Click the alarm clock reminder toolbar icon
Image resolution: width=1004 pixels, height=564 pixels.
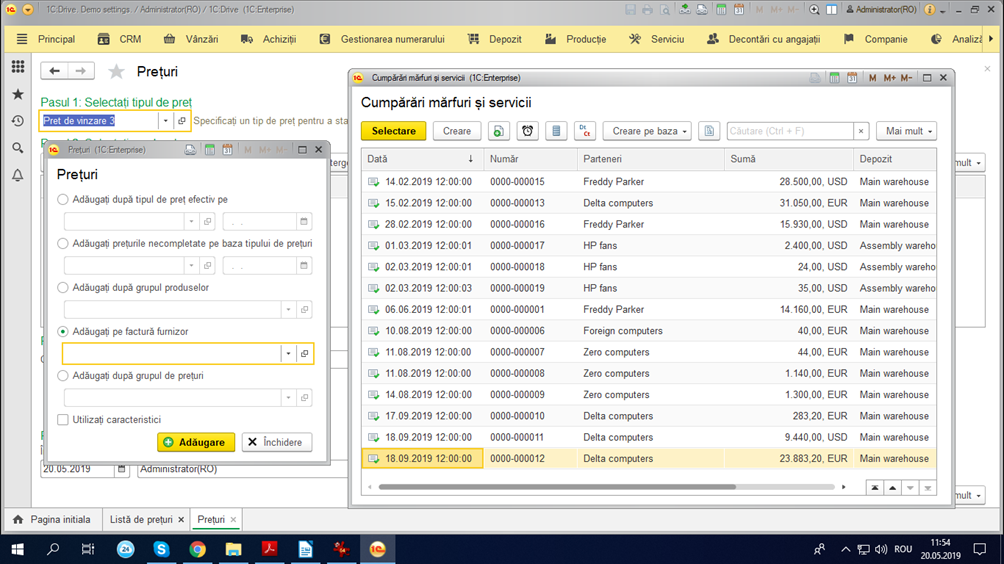(528, 131)
